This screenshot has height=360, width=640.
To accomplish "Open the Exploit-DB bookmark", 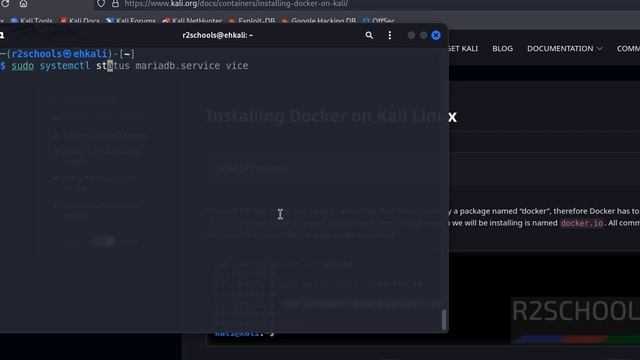I will tap(252, 21).
